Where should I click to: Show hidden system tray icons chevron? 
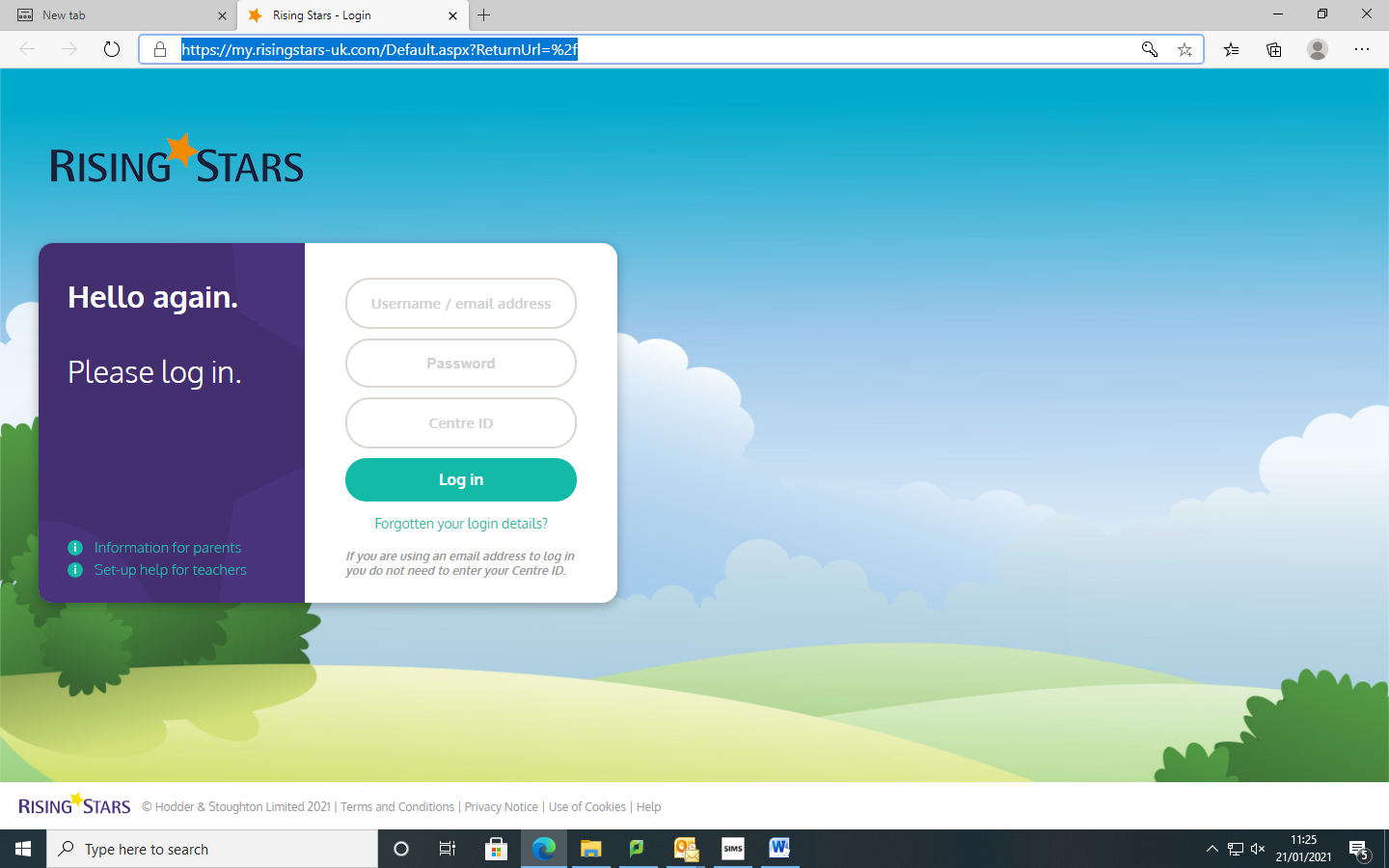[1212, 849]
